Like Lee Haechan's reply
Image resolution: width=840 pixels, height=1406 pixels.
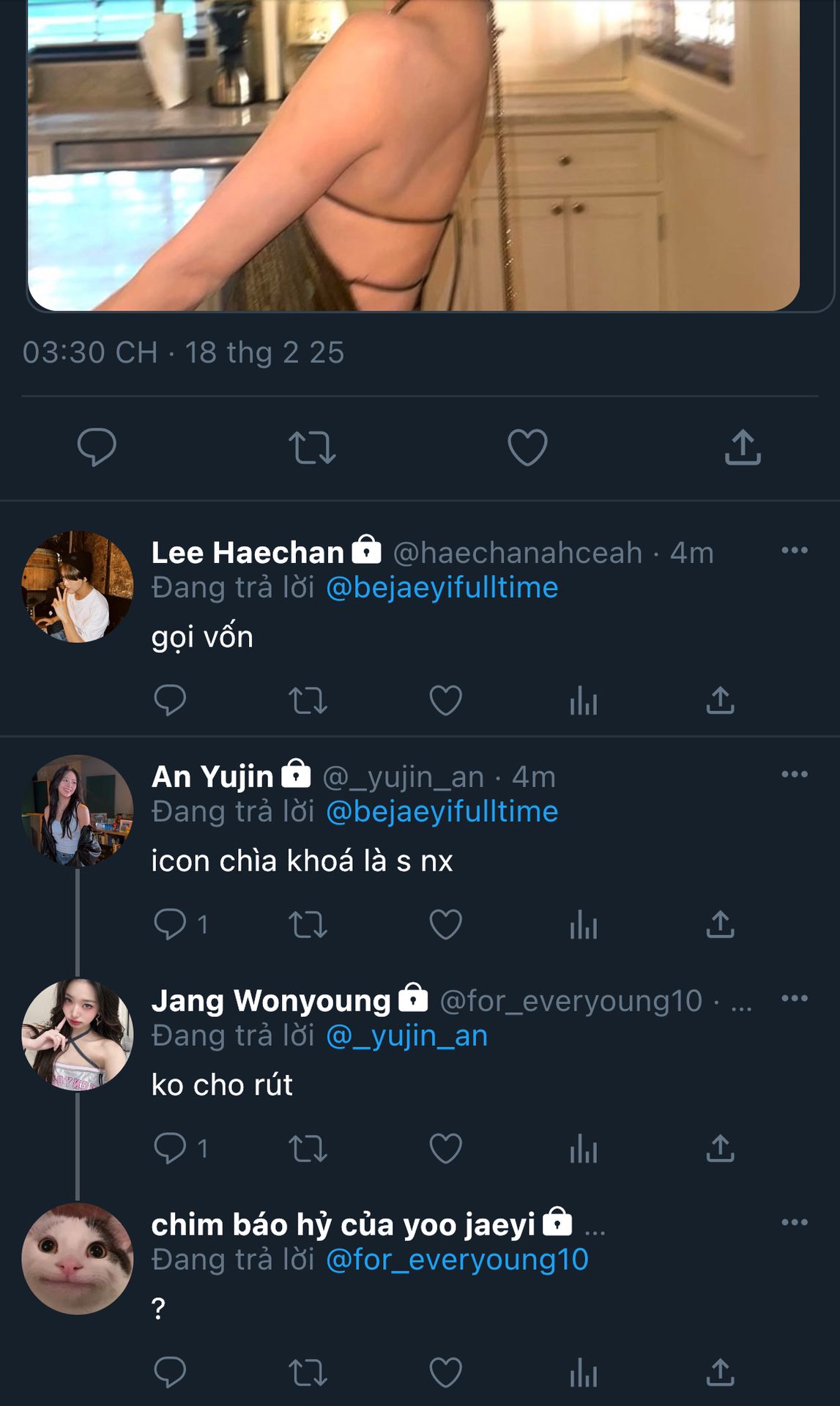pos(445,701)
